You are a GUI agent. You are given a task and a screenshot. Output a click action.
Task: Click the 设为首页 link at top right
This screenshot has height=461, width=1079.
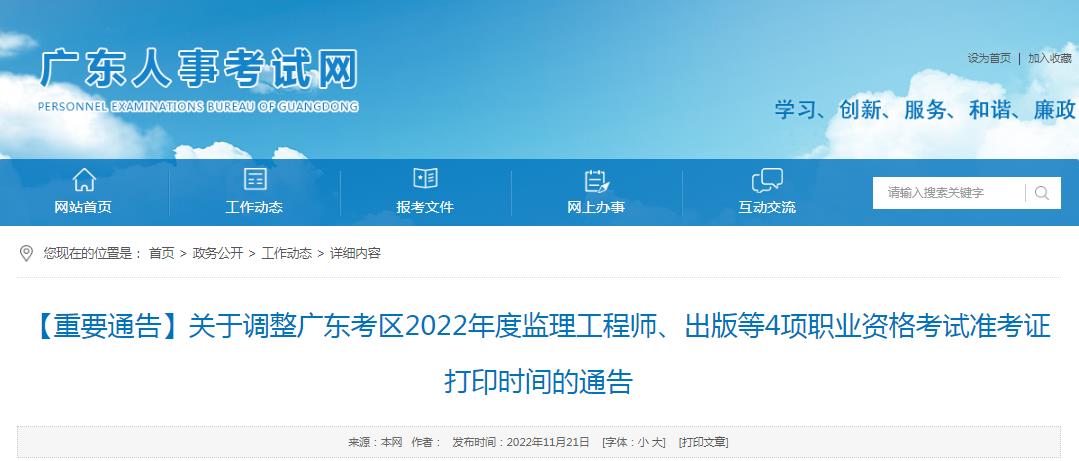click(x=989, y=58)
